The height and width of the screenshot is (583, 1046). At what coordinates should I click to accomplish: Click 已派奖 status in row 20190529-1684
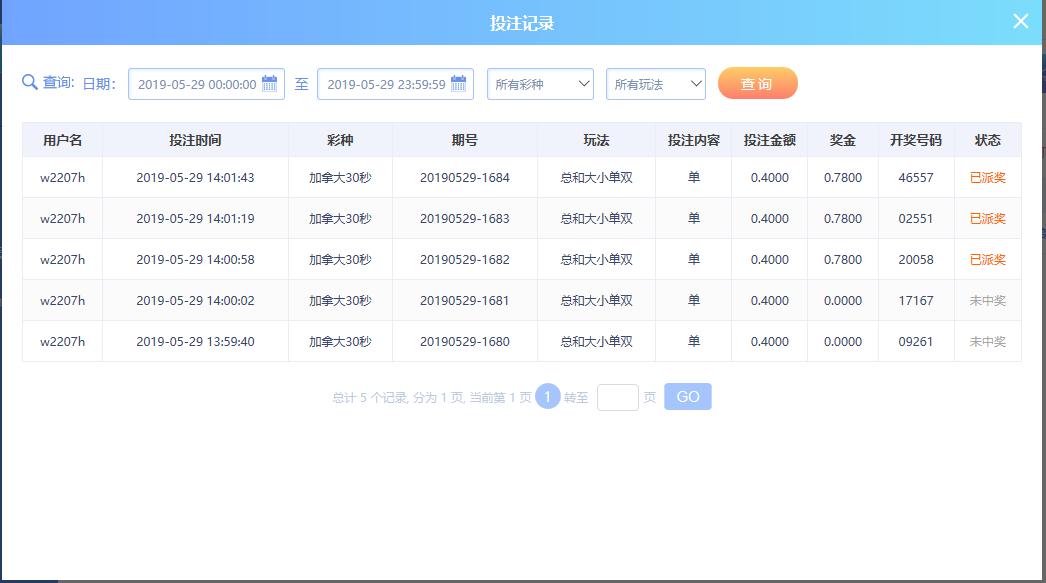click(987, 177)
